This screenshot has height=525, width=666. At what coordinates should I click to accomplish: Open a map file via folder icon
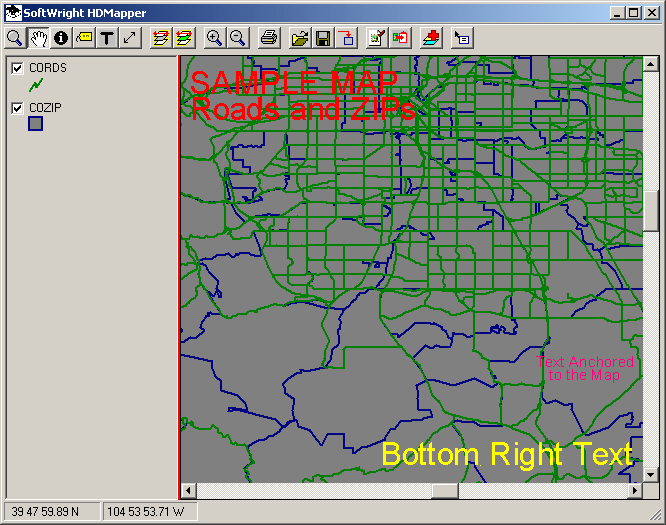tap(300, 38)
